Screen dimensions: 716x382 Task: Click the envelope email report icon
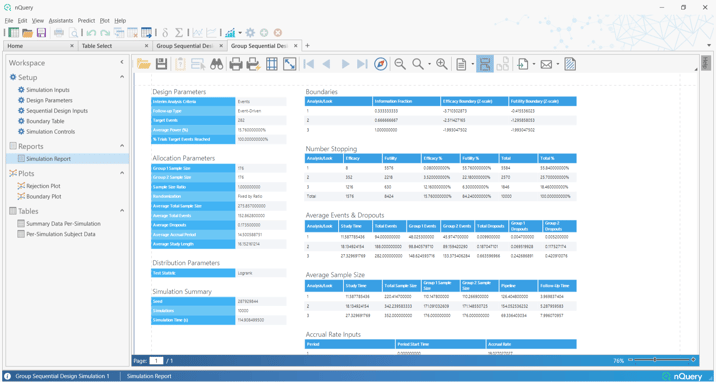pos(546,64)
